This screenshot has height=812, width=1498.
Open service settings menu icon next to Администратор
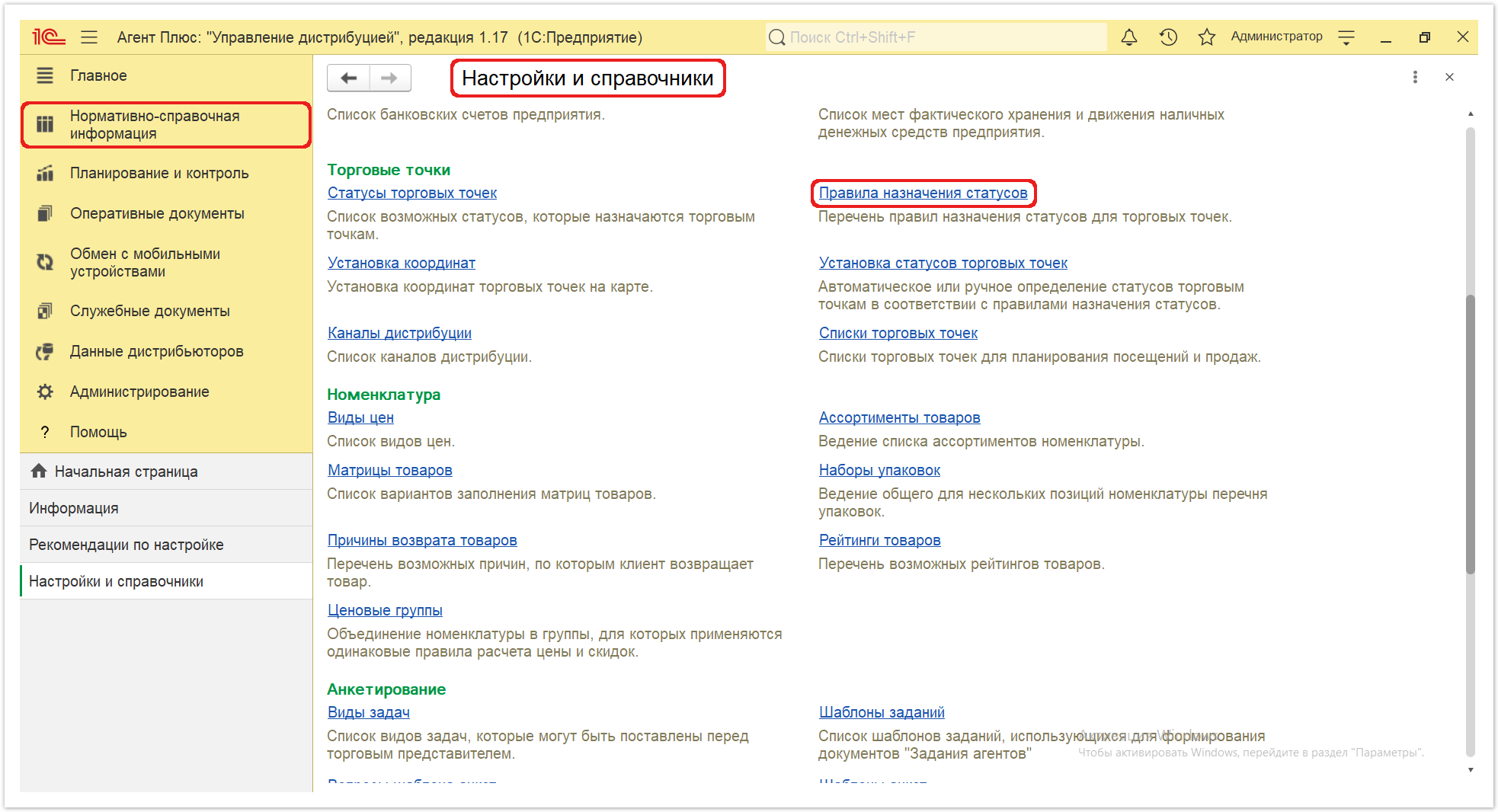[1346, 37]
